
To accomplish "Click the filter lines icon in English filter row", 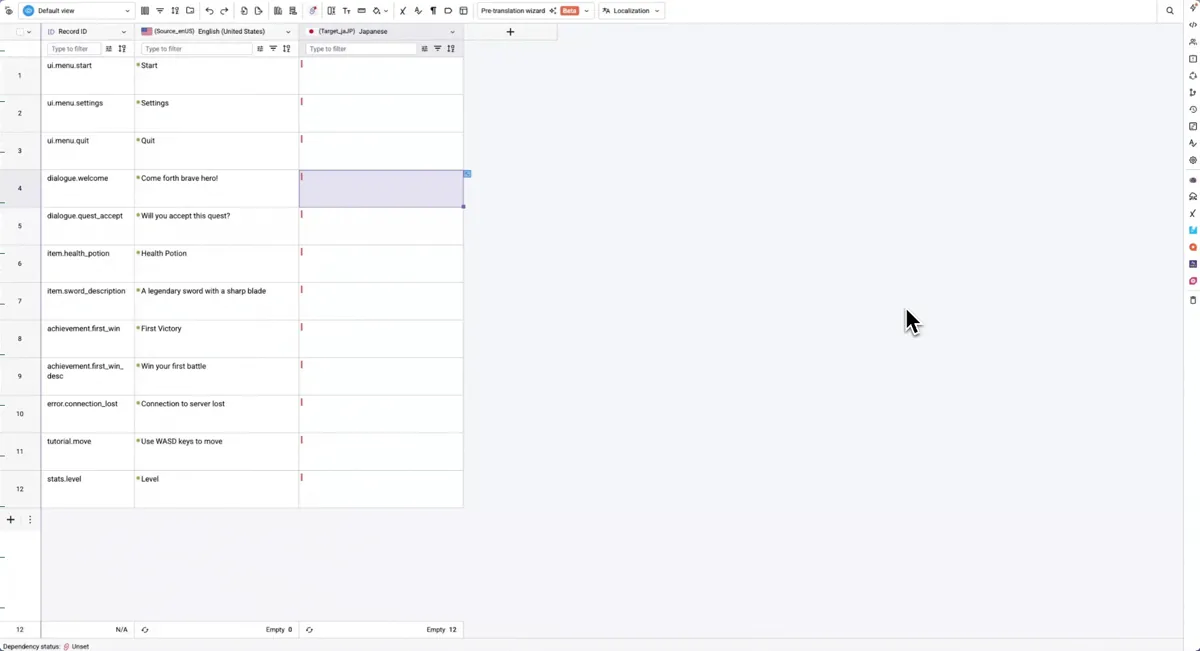I will point(273,49).
